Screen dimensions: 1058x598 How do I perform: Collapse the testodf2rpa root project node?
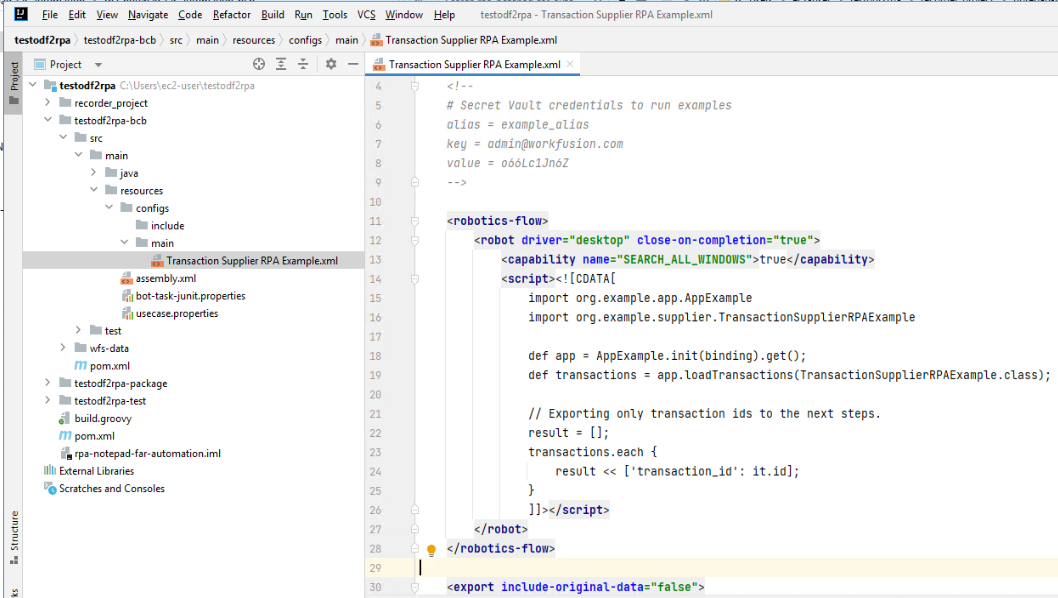[32, 84]
